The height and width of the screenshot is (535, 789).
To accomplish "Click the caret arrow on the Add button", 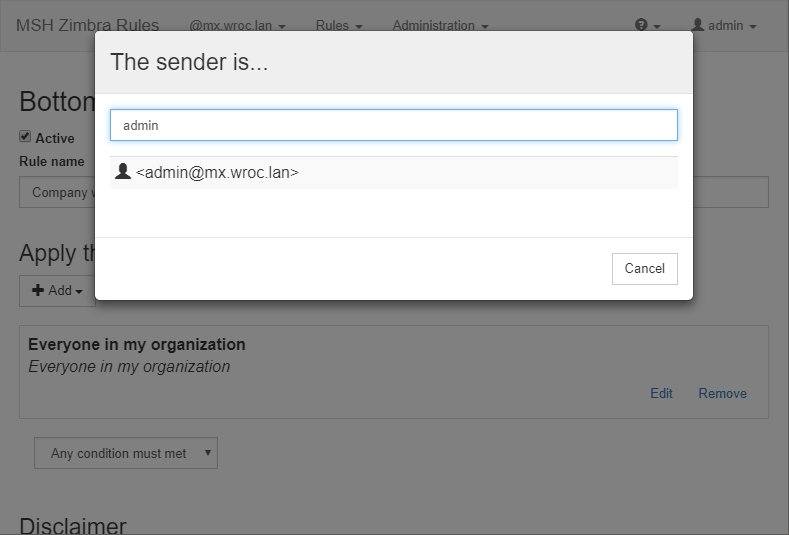I will pos(78,291).
